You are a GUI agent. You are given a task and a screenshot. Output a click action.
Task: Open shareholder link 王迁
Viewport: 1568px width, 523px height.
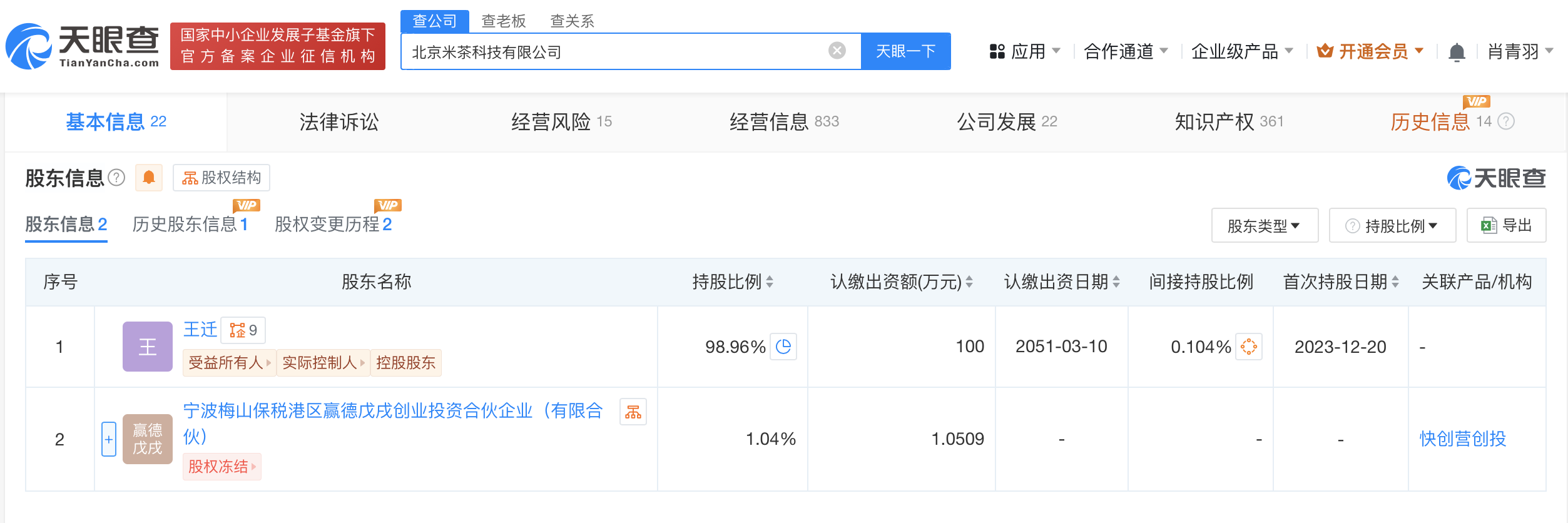click(200, 329)
